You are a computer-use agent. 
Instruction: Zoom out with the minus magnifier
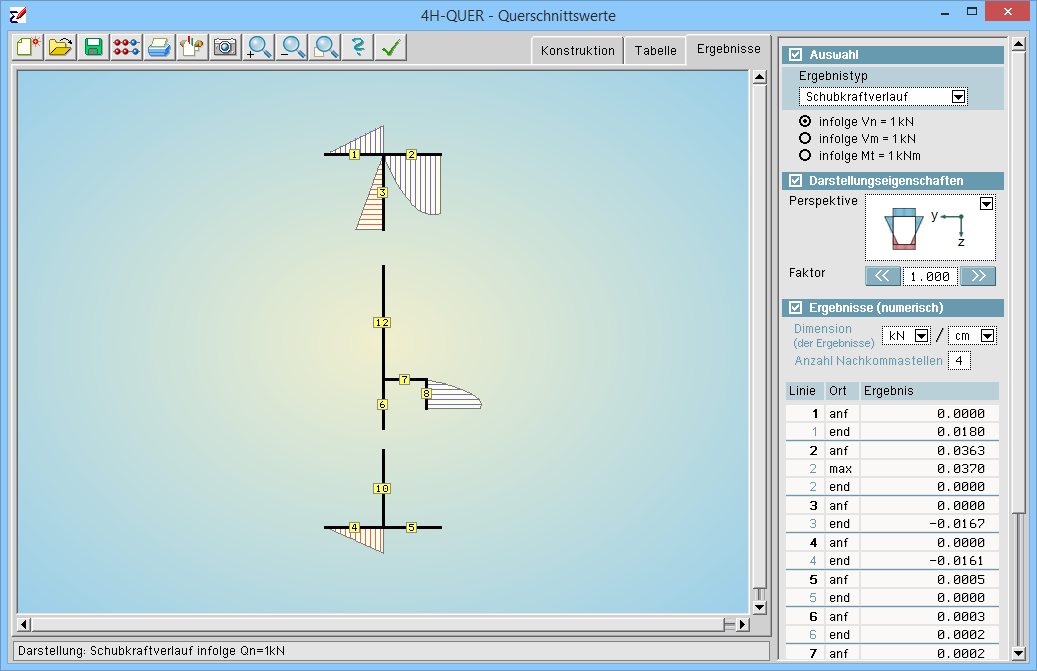(292, 47)
